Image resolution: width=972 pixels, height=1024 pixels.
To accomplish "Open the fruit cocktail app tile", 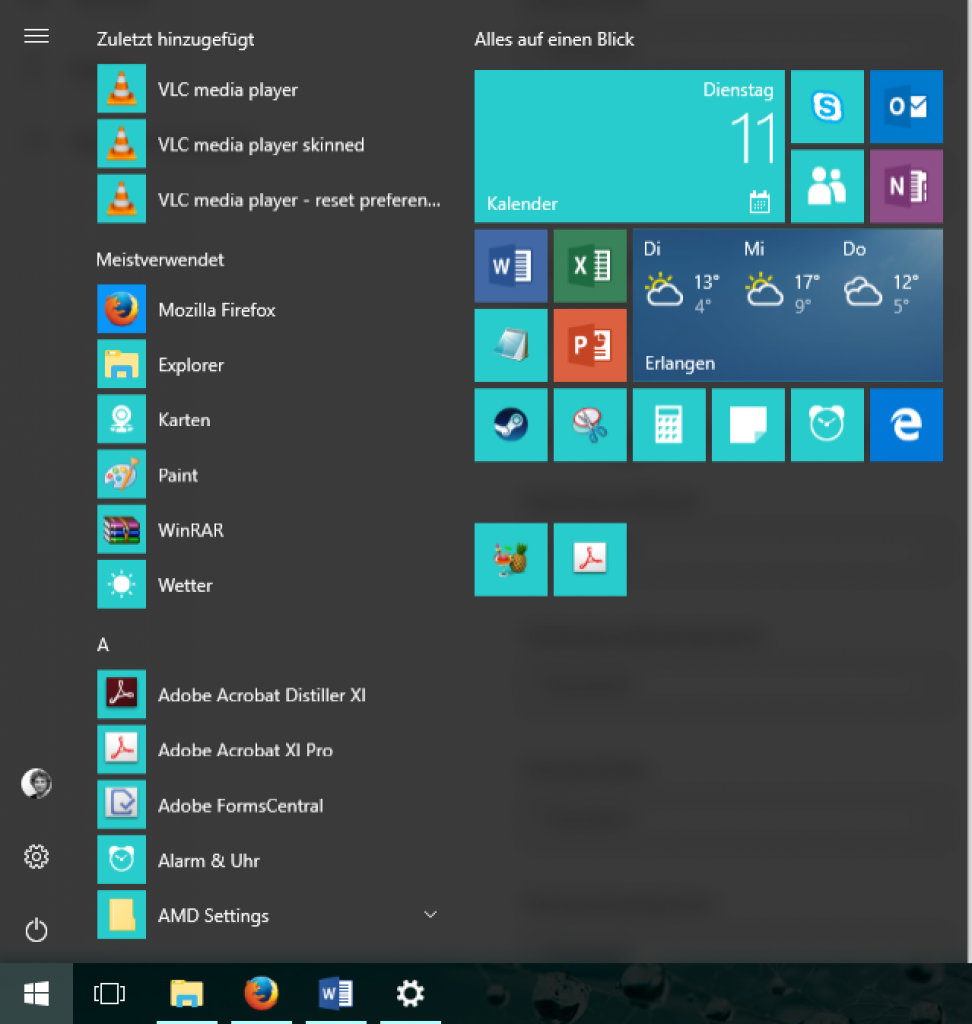I will pos(511,560).
